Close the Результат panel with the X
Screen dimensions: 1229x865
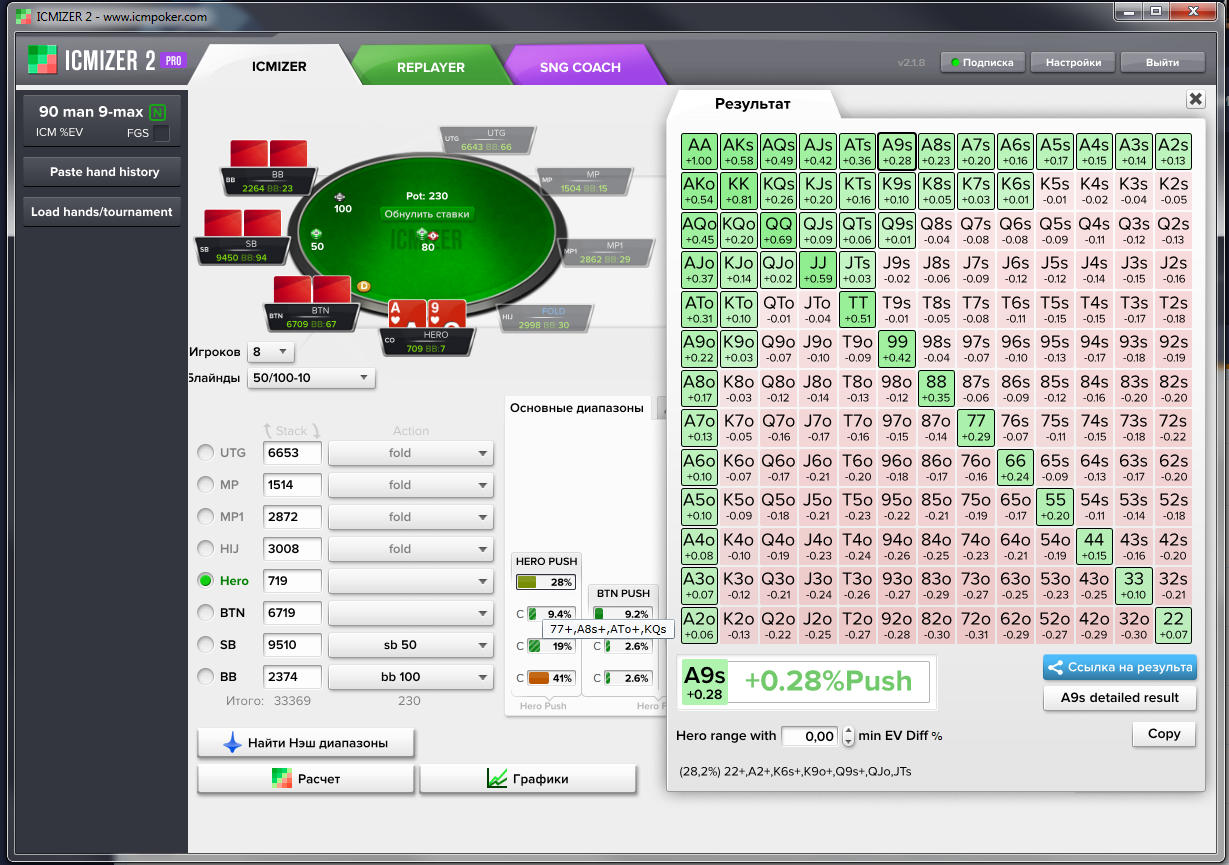(x=1195, y=99)
